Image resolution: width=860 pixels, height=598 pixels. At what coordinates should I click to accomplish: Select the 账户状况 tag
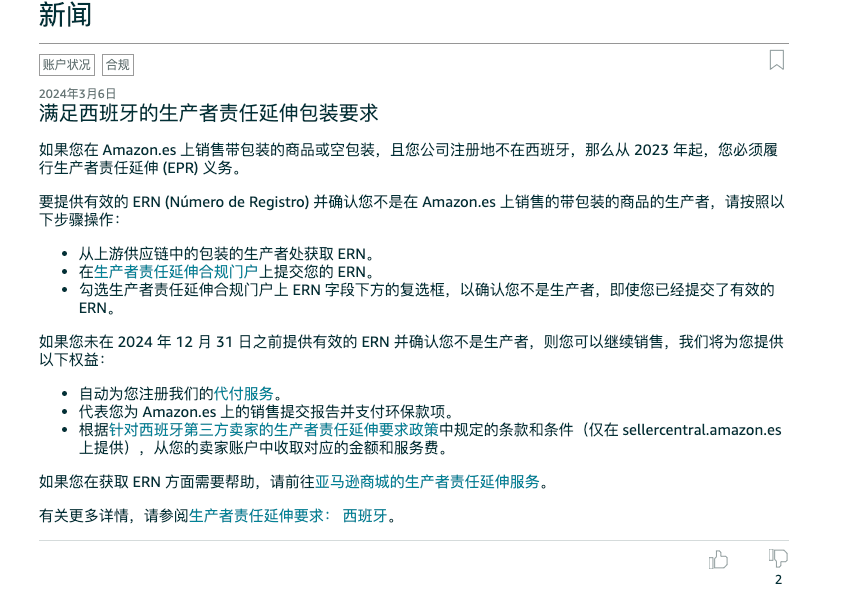pos(67,65)
